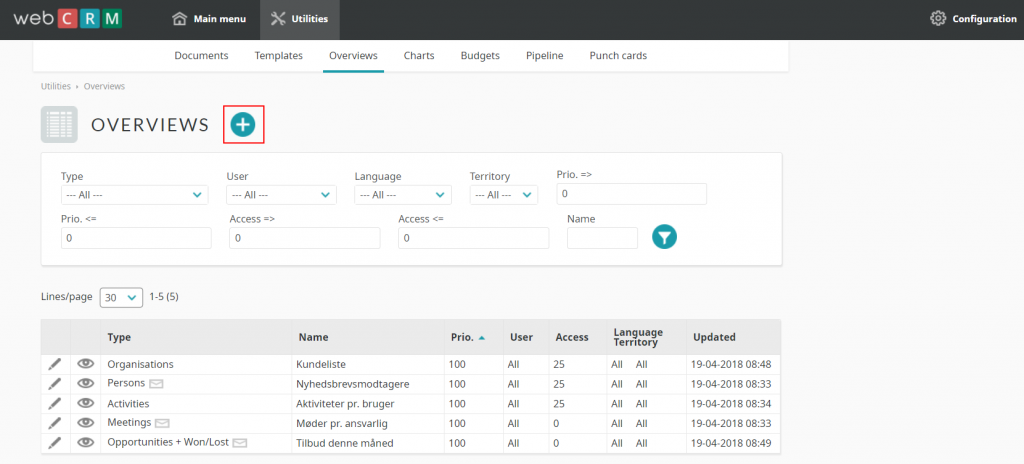This screenshot has height=464, width=1024.
Task: Sort table by User column header
Action: [x=521, y=337]
